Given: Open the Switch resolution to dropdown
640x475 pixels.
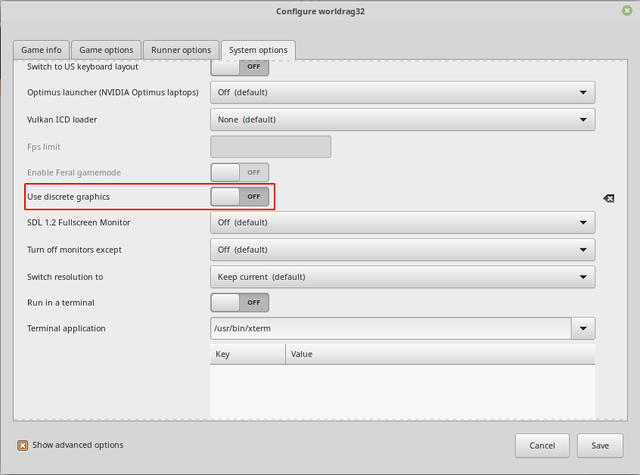Looking at the screenshot, I should (x=402, y=277).
